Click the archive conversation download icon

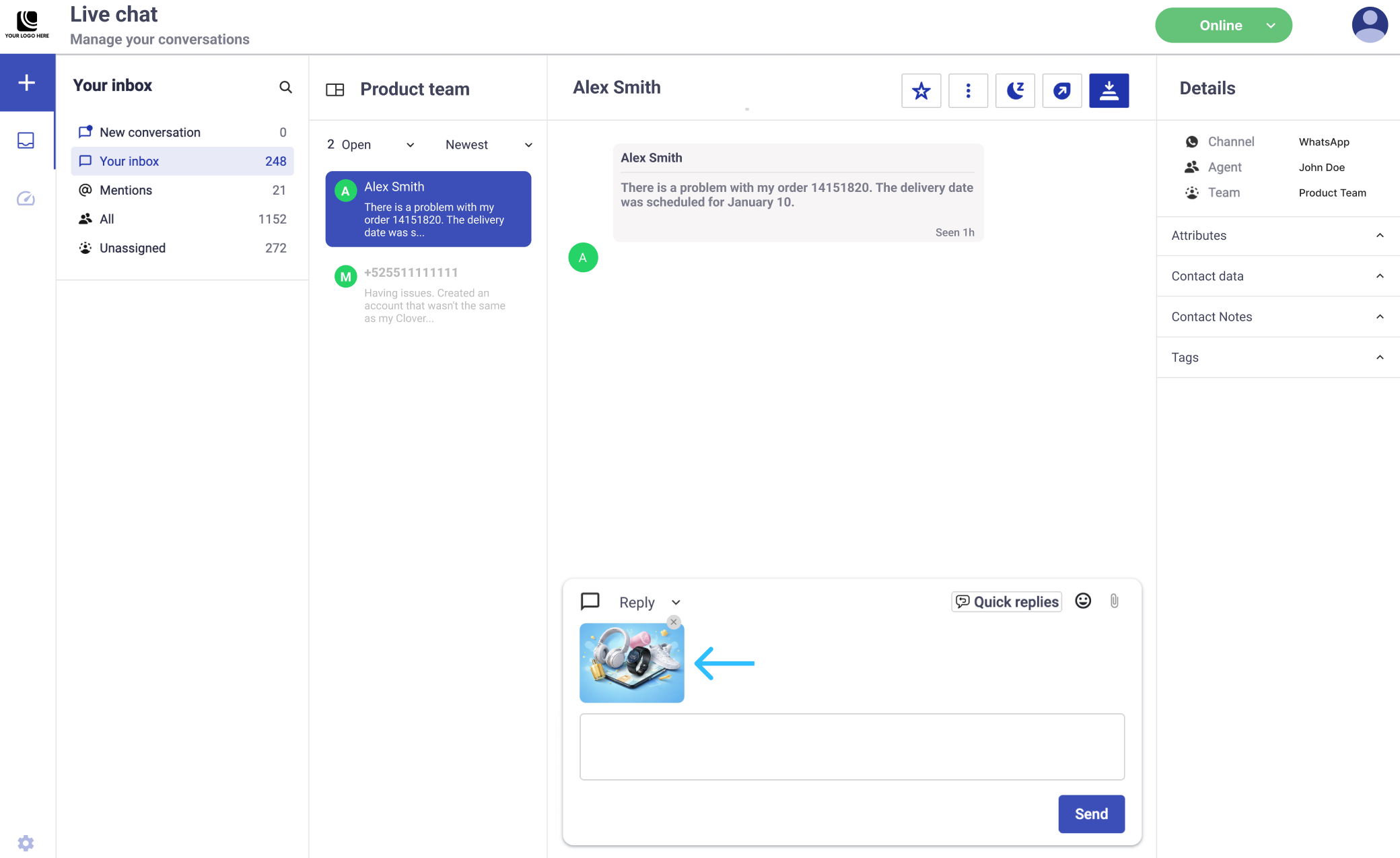pyautogui.click(x=1109, y=90)
